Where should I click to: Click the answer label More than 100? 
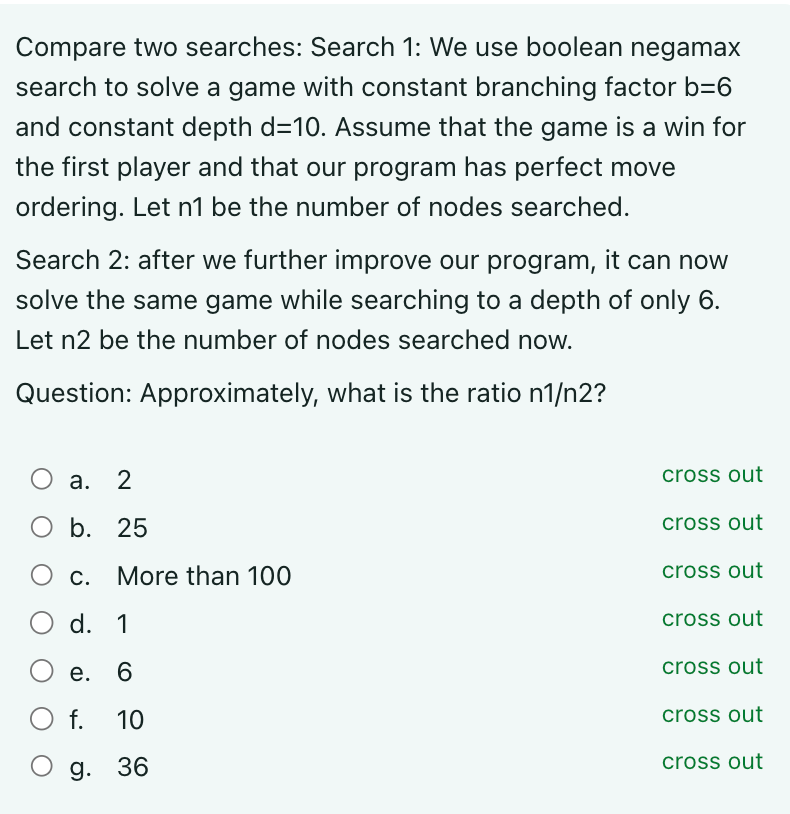[202, 575]
